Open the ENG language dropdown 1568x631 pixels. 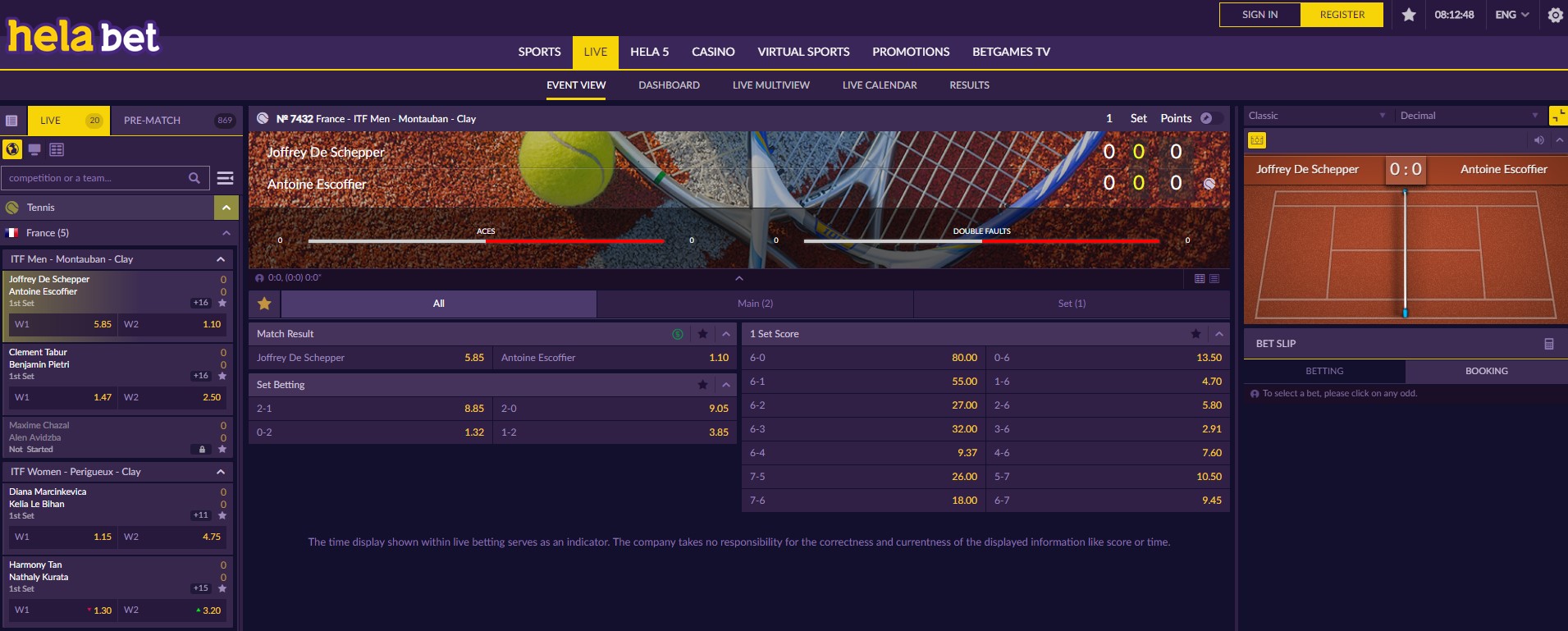[1512, 15]
